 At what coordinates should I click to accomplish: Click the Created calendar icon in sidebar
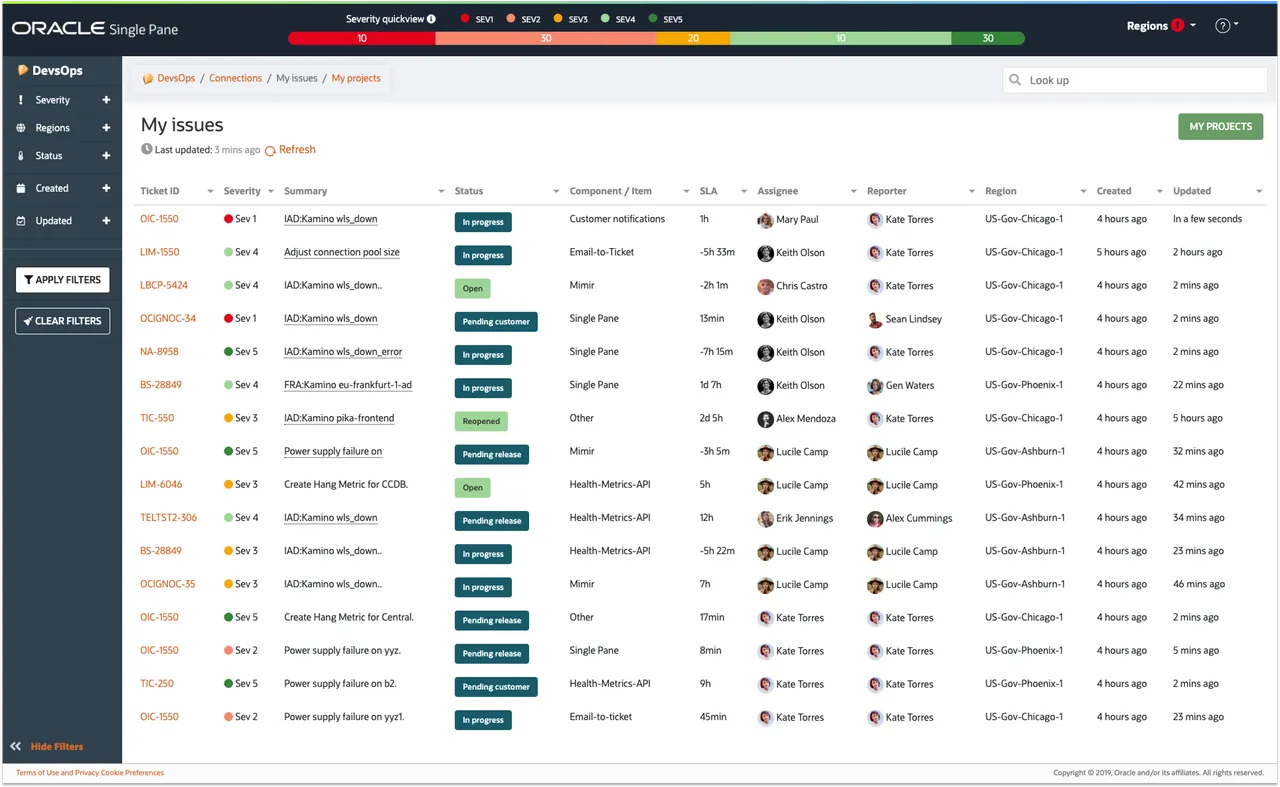(x=21, y=188)
